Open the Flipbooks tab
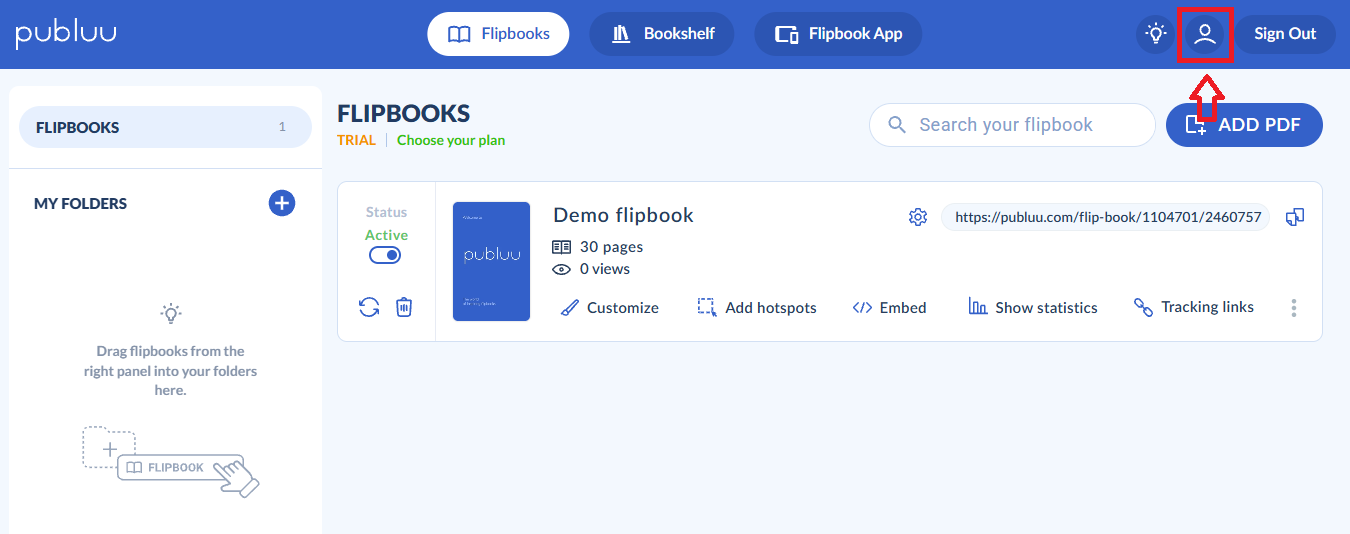 (498, 34)
